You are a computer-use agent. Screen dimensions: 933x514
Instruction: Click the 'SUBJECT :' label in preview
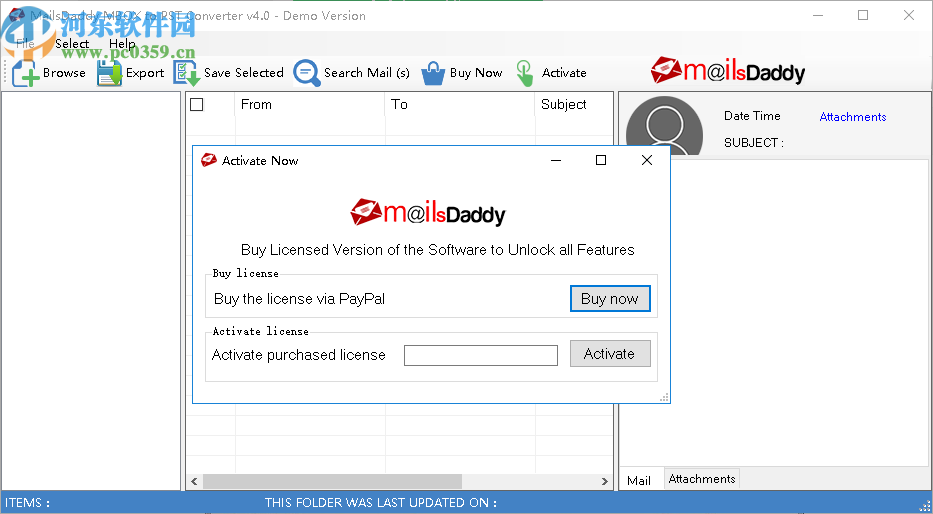[x=754, y=143]
